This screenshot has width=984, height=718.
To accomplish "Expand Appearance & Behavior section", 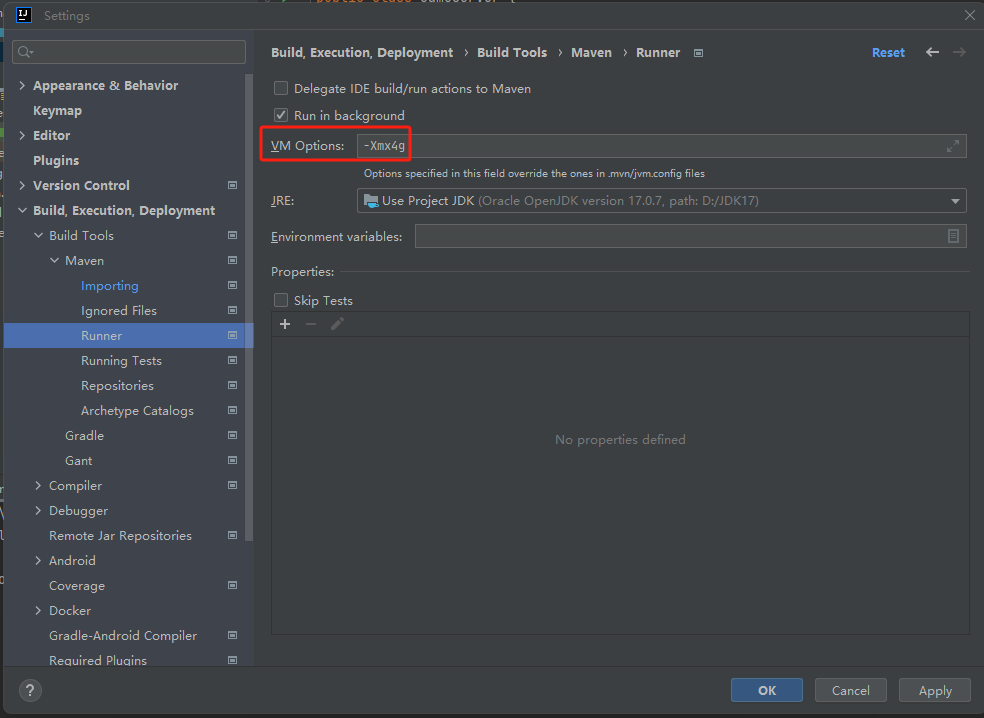I will pos(22,86).
